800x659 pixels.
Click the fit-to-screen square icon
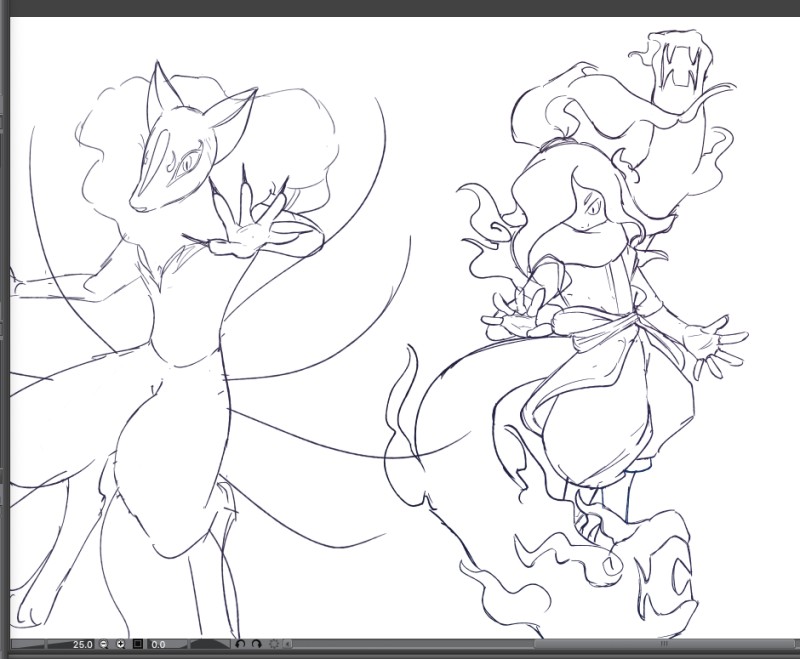[138, 644]
